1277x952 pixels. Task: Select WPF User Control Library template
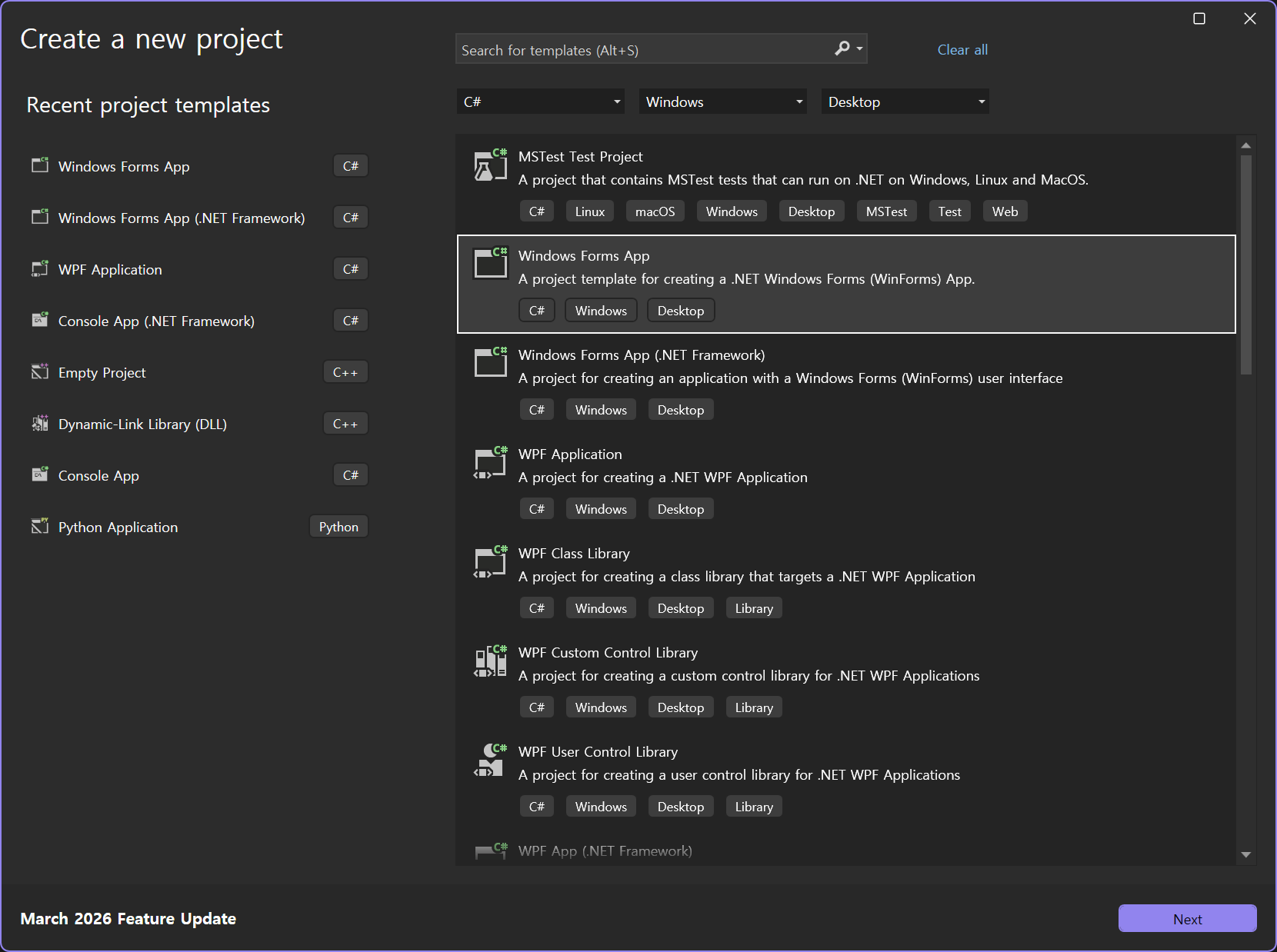(846, 780)
